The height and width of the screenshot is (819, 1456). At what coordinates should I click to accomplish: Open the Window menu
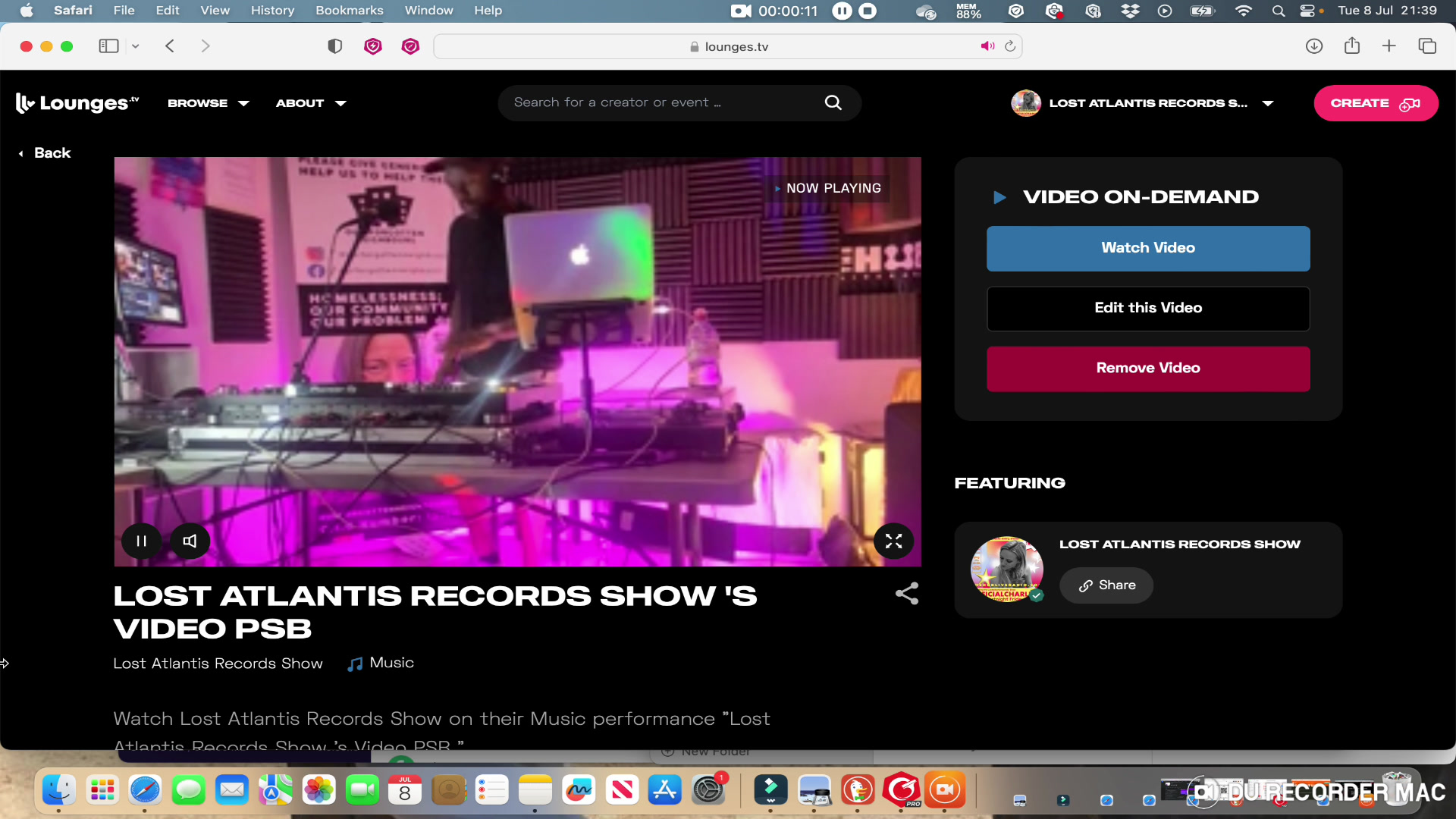click(428, 11)
